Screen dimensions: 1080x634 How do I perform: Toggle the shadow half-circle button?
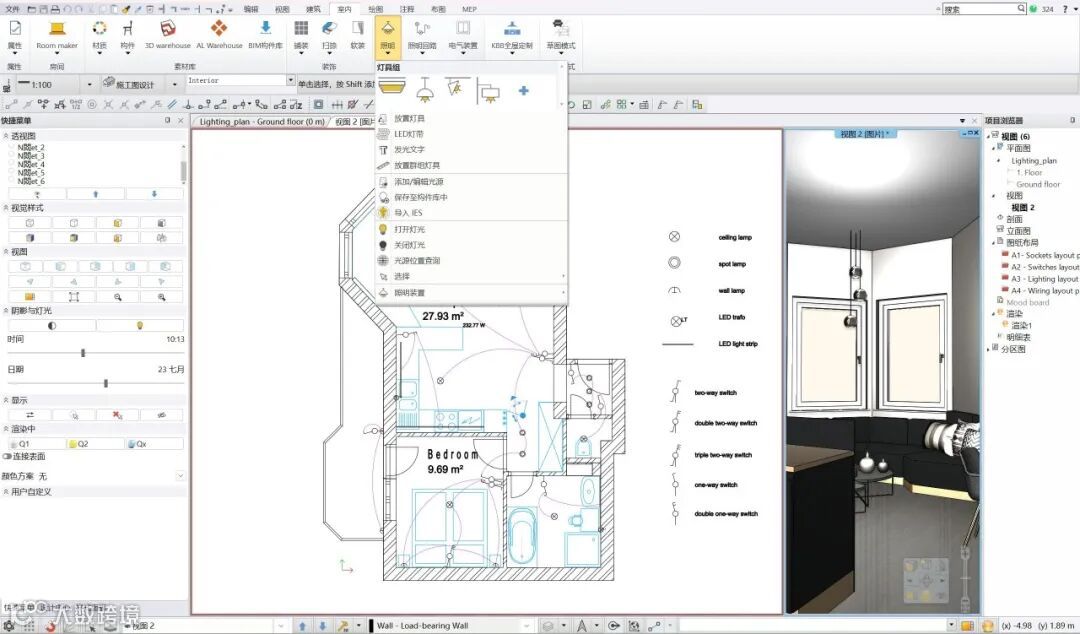coord(52,325)
